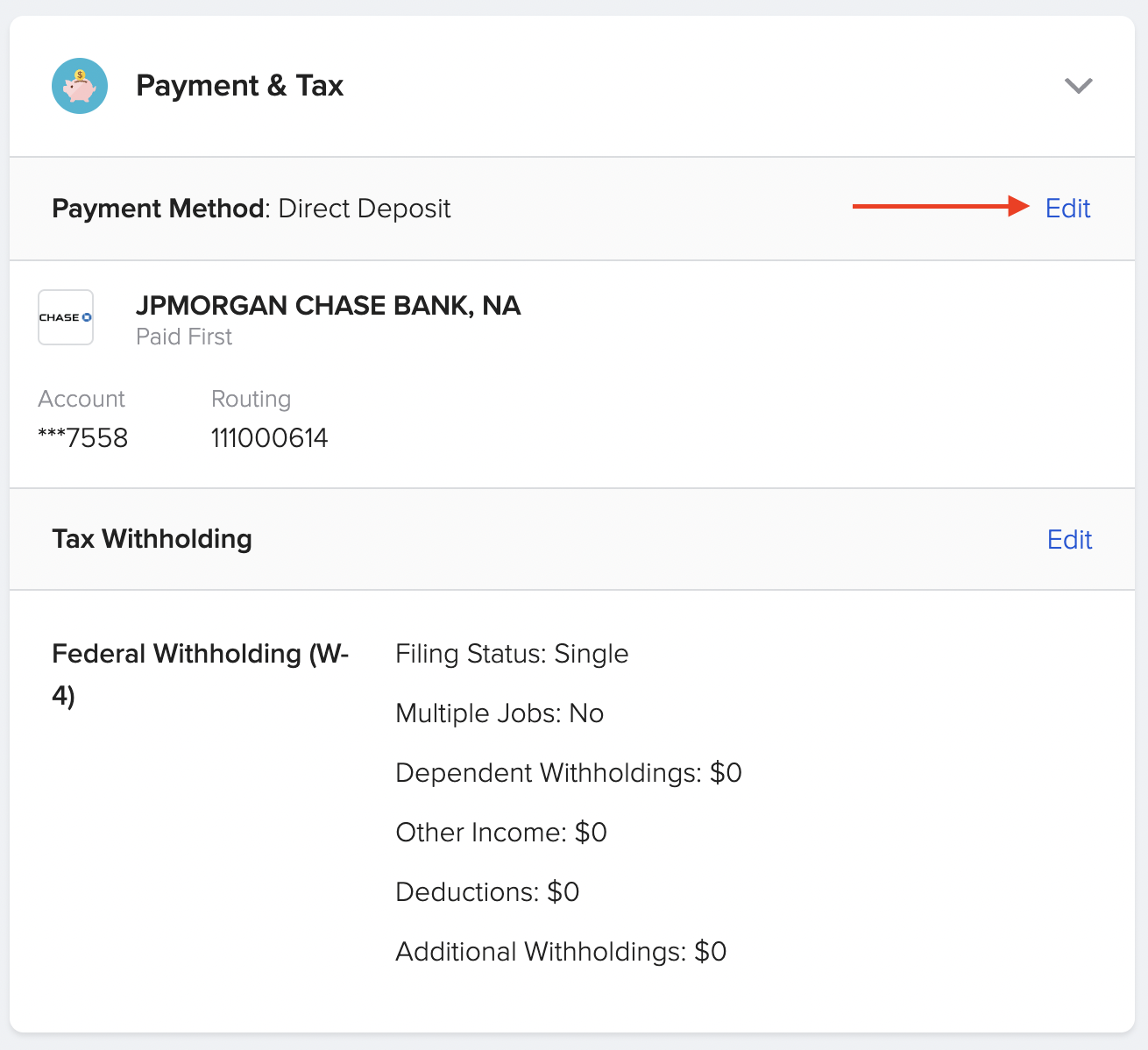Click the Payment Method: Direct Deposit label
Screen dimensions: 1148x1050
[x=251, y=209]
